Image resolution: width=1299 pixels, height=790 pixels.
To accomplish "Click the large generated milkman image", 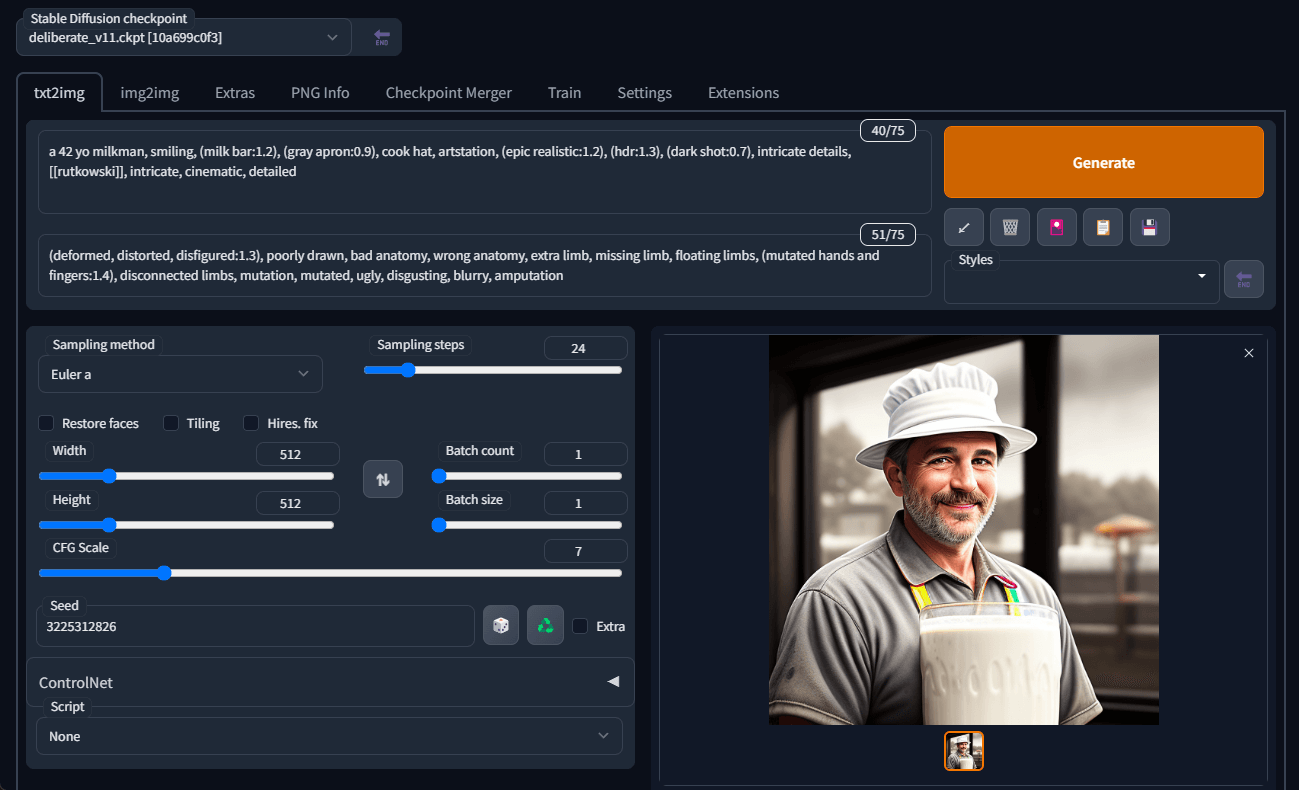I will (x=964, y=530).
